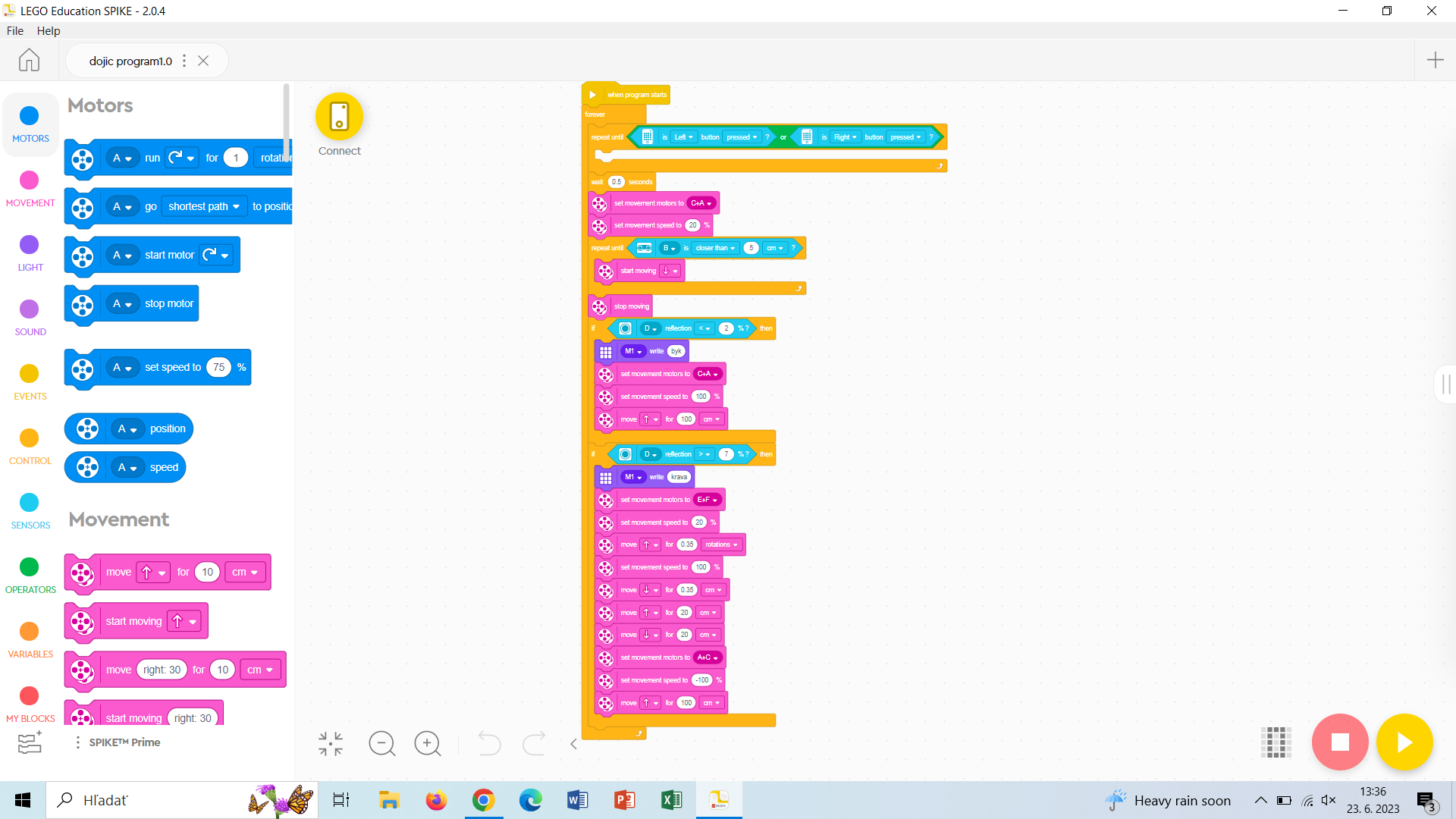Edit the set speed 75 value field
This screenshot has width=1456, height=819.
coord(218,368)
